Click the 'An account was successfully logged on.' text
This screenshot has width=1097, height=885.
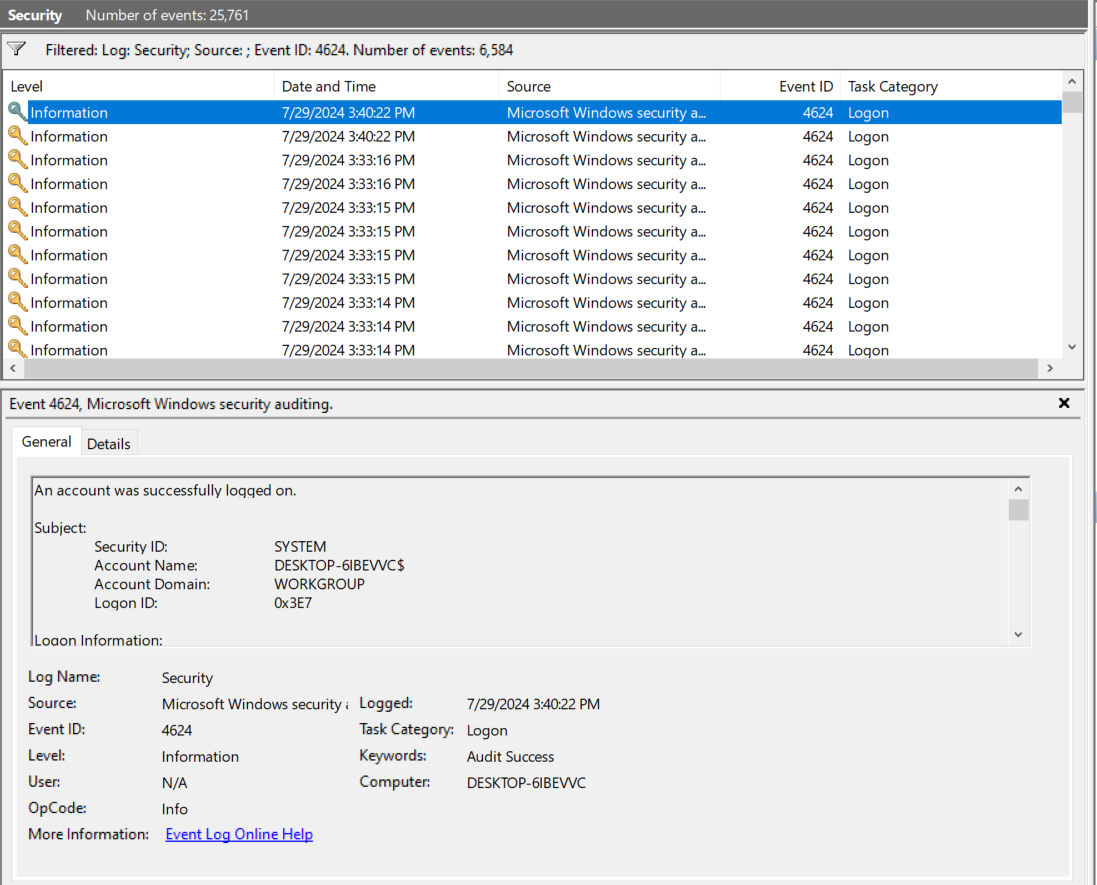click(x=165, y=490)
